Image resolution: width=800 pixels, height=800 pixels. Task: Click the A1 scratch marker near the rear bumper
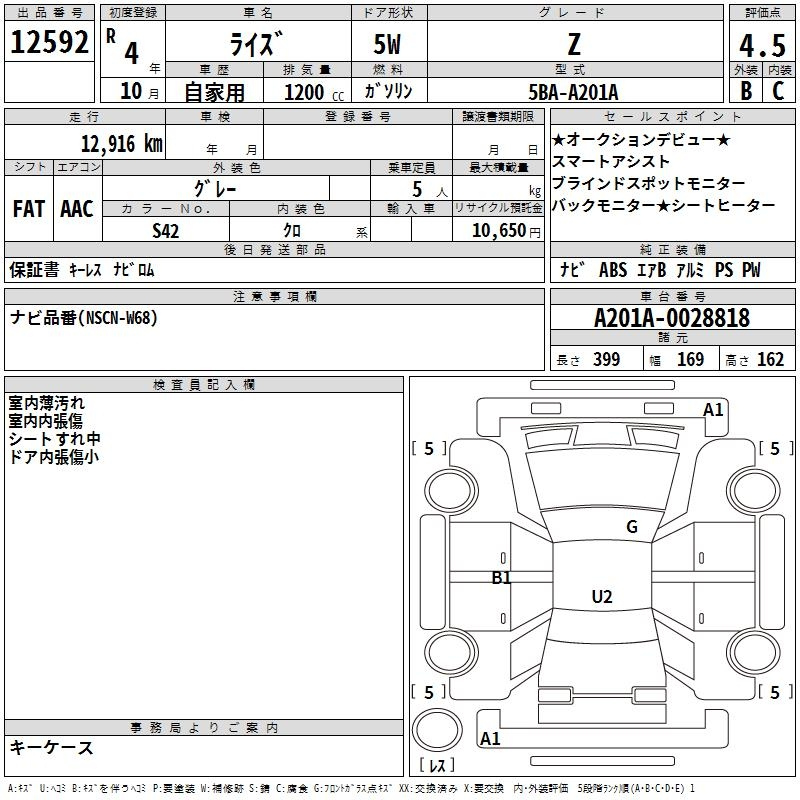tap(490, 739)
